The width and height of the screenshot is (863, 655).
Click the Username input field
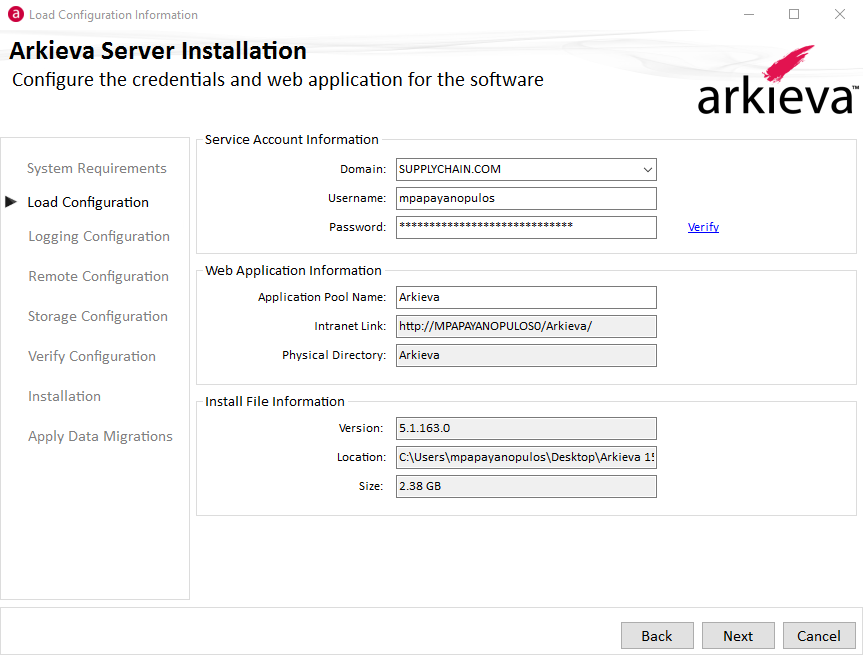tap(526, 199)
